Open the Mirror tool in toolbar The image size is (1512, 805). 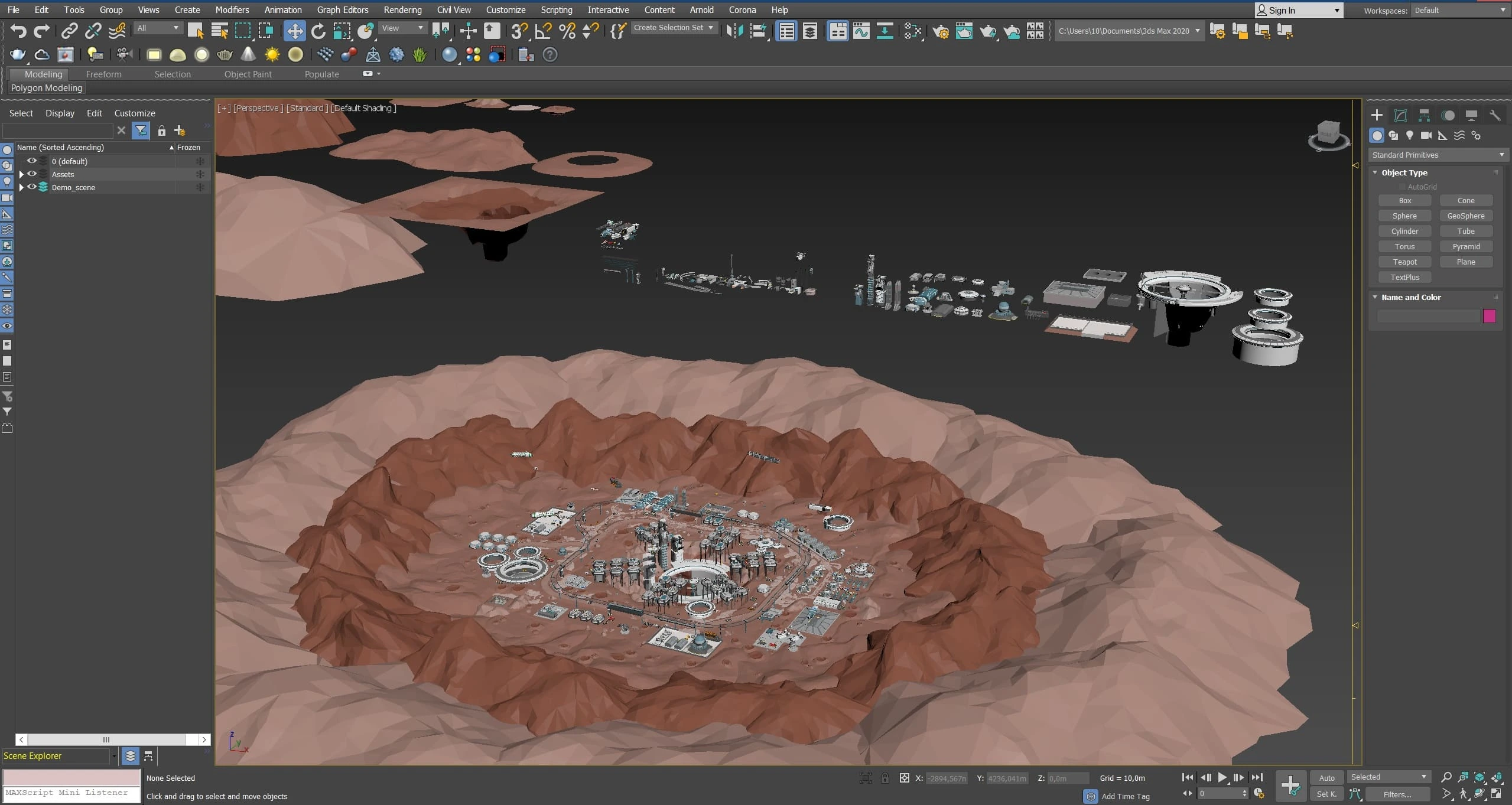tap(734, 31)
